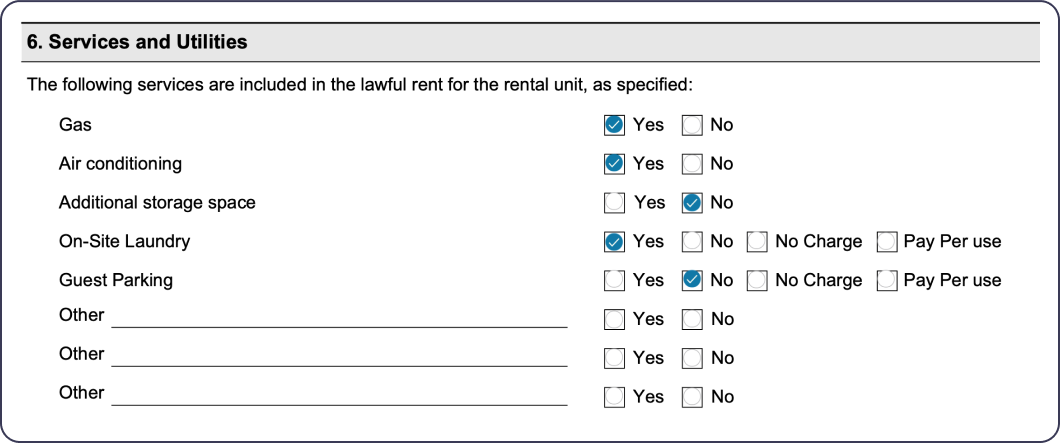The height and width of the screenshot is (444, 1060).
Task: Check Yes for Additional storage space
Action: click(614, 203)
